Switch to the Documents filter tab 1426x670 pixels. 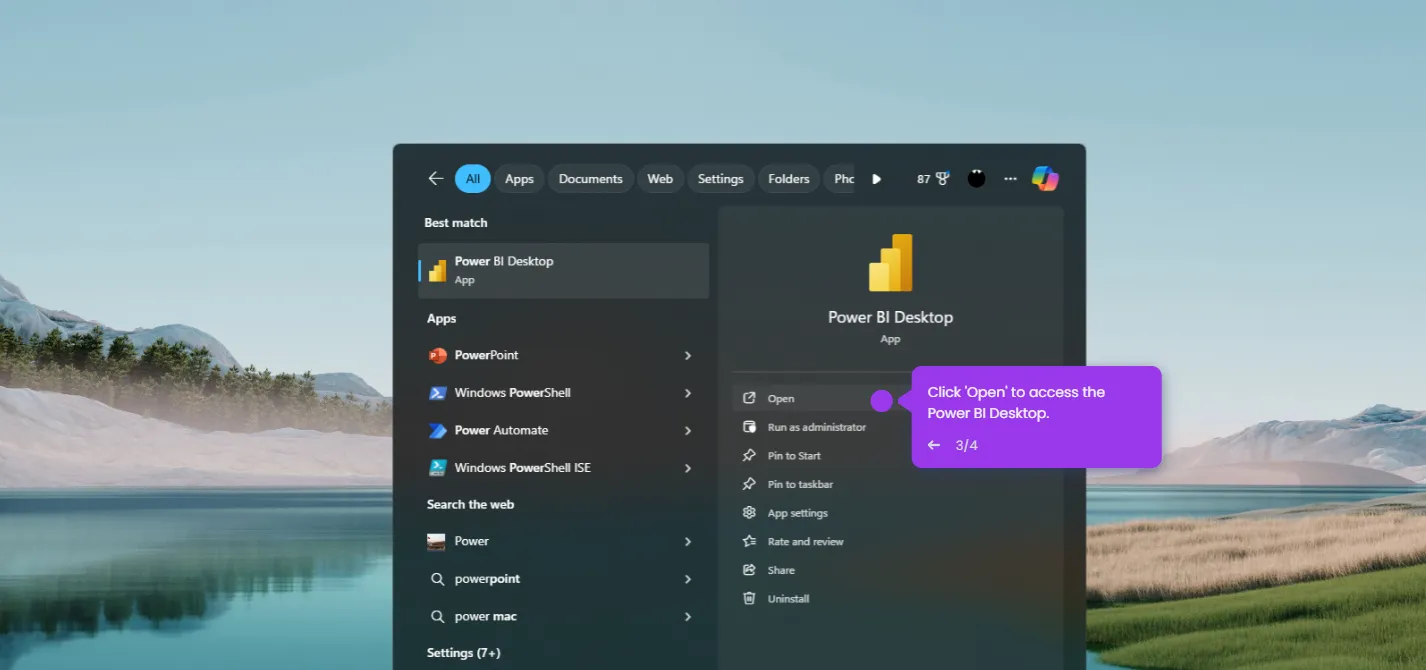(x=590, y=179)
